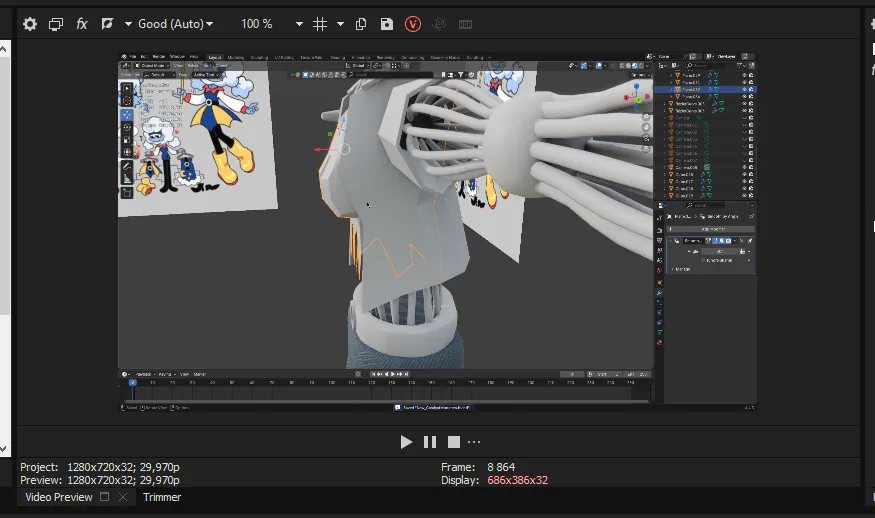Image resolution: width=875 pixels, height=518 pixels.
Task: Click the 100 % zoom field
Action: 257,24
